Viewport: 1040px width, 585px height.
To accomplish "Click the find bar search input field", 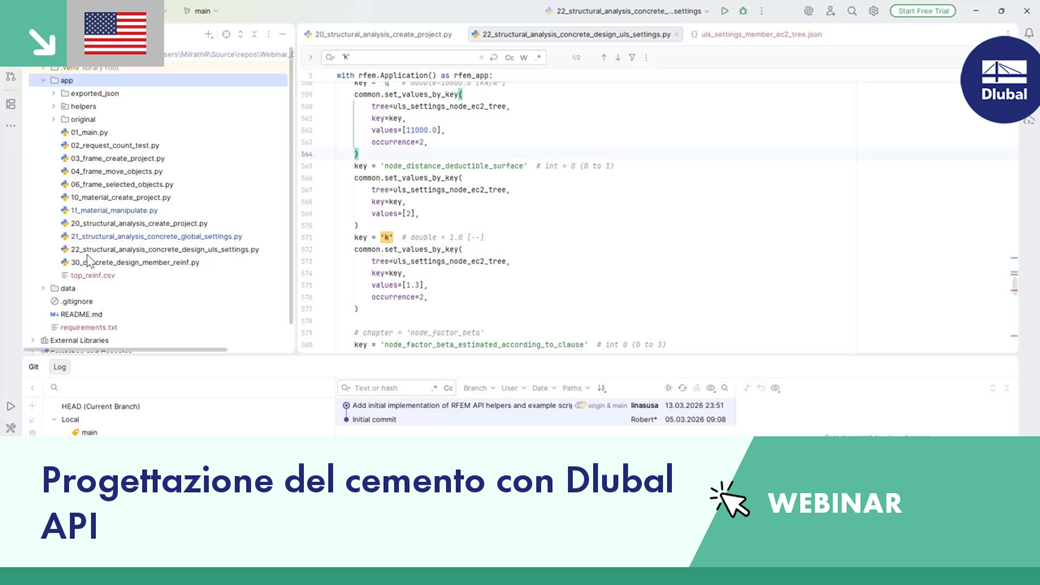I will (408, 58).
